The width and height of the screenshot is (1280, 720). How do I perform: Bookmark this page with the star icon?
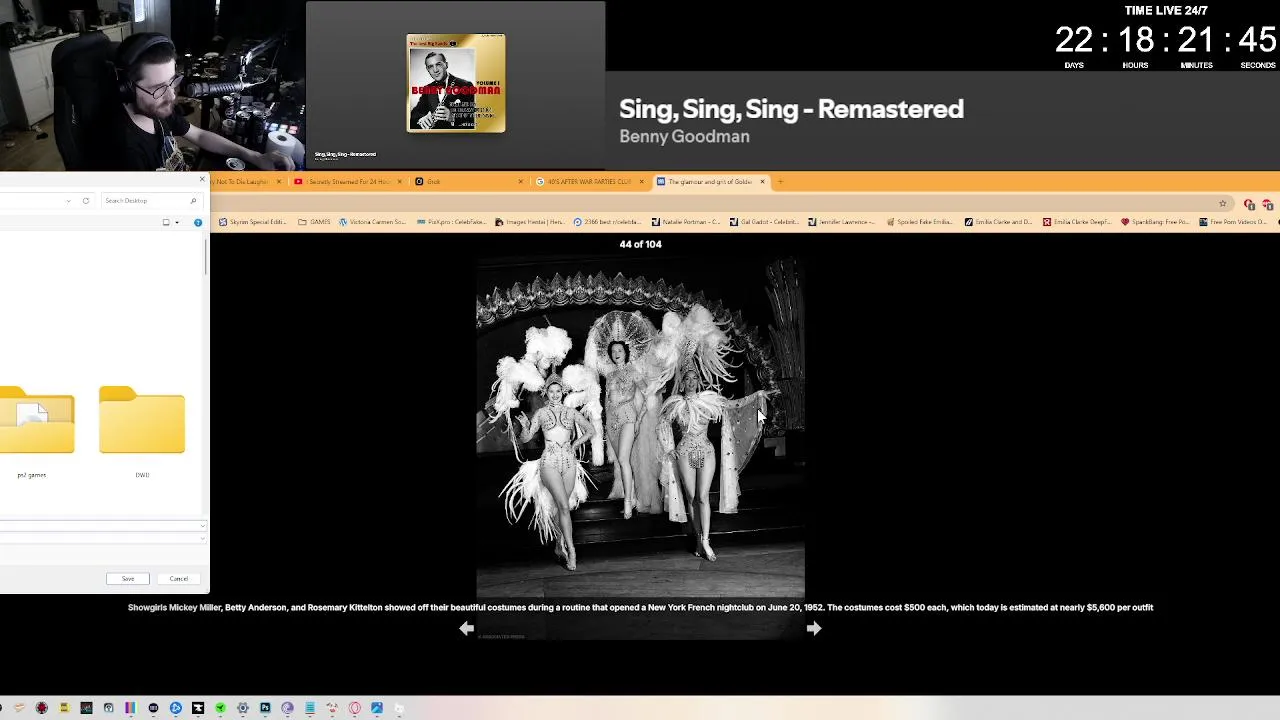[1222, 204]
